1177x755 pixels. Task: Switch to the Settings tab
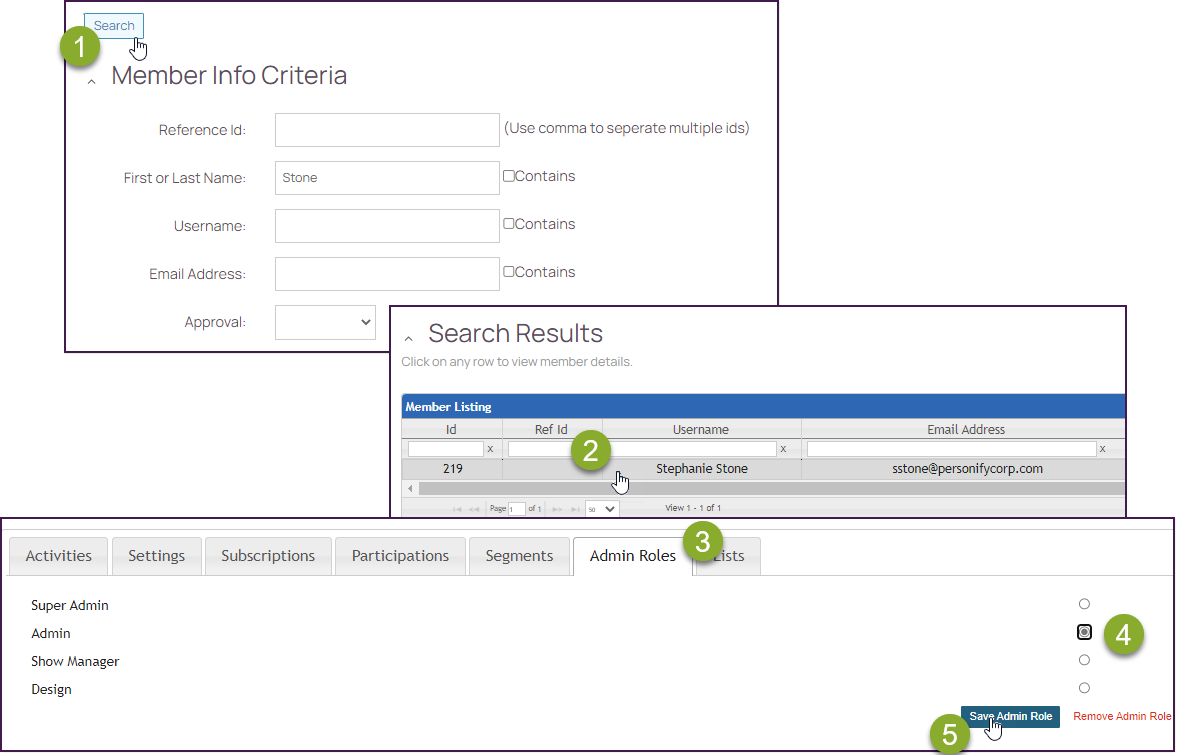click(x=156, y=556)
